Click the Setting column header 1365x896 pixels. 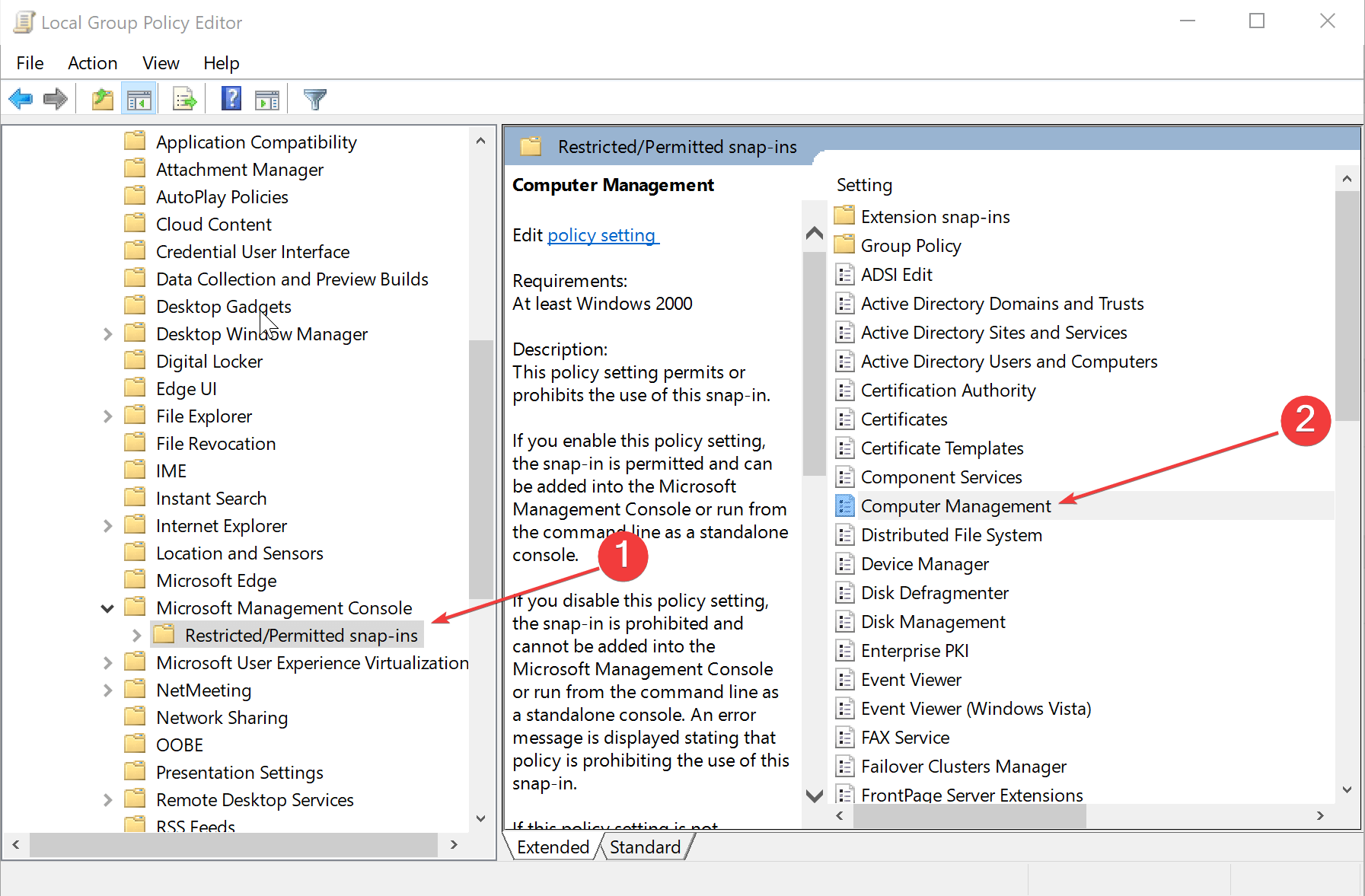[864, 185]
